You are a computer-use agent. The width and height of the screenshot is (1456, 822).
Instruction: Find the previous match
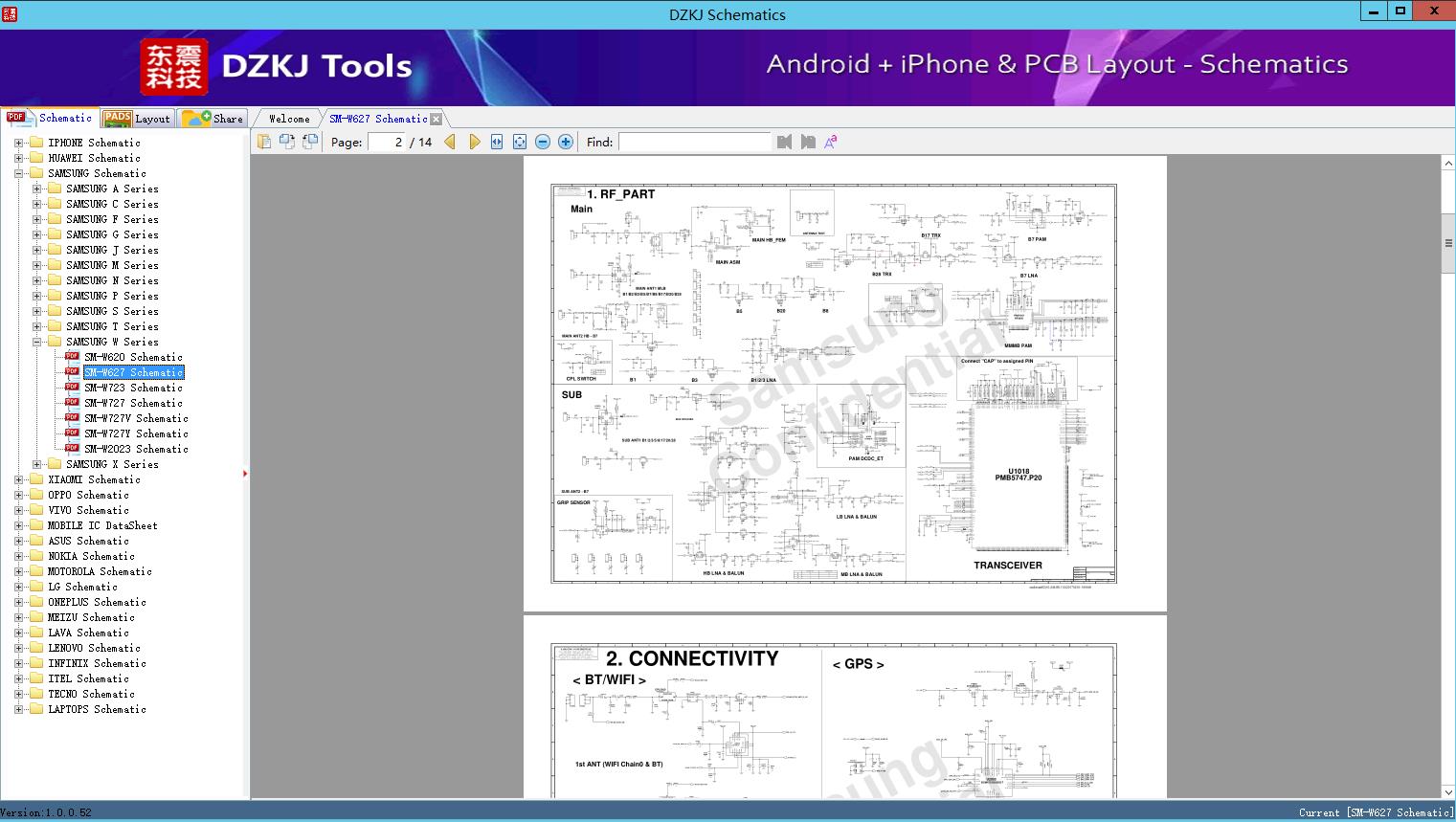click(x=785, y=142)
